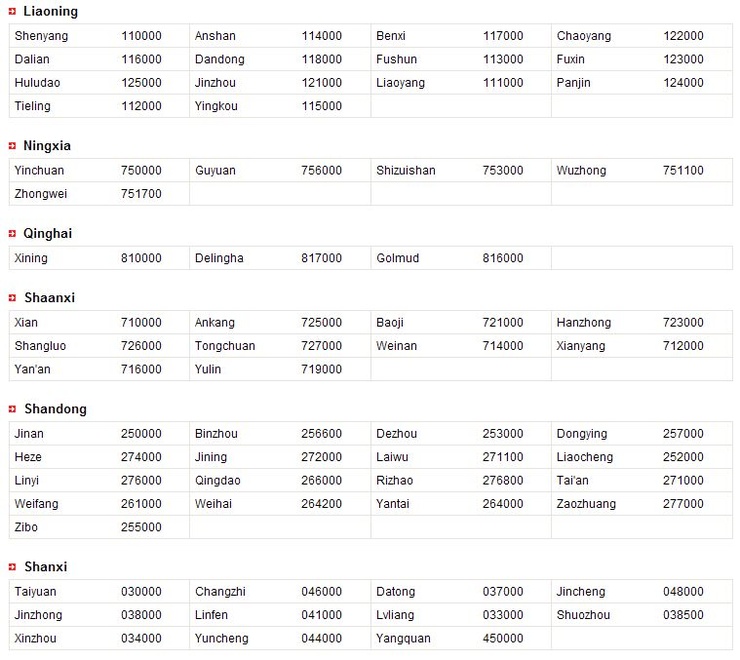Click the red arrow icon beside Shanxi

click(12, 567)
